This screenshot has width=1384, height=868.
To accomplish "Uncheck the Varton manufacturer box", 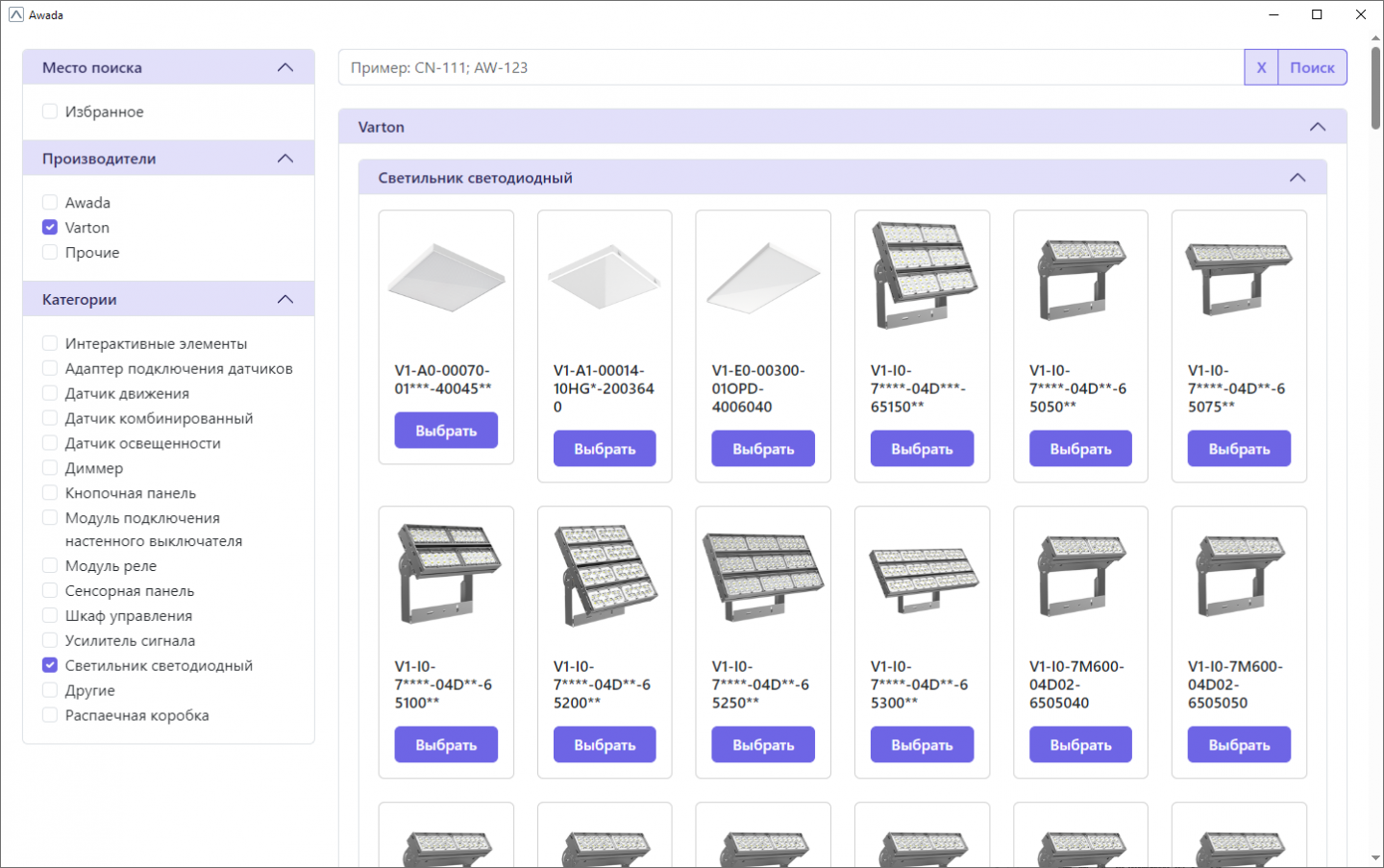I will tap(50, 227).
